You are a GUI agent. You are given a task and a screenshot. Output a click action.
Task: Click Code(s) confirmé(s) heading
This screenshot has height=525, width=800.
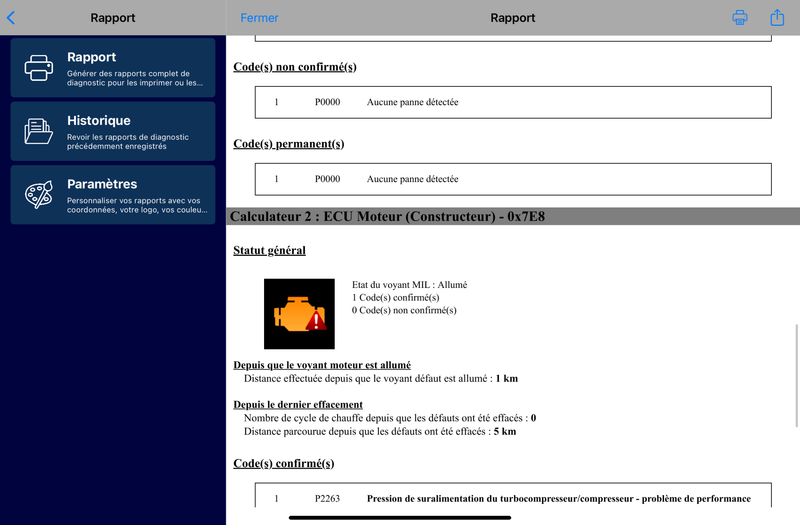click(284, 463)
